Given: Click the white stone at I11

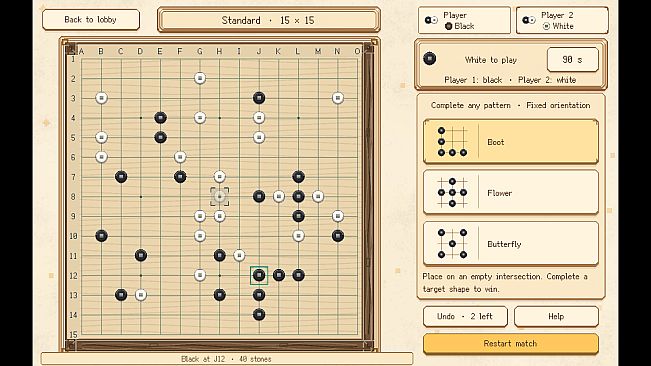Looking at the screenshot, I should click(x=239, y=256).
